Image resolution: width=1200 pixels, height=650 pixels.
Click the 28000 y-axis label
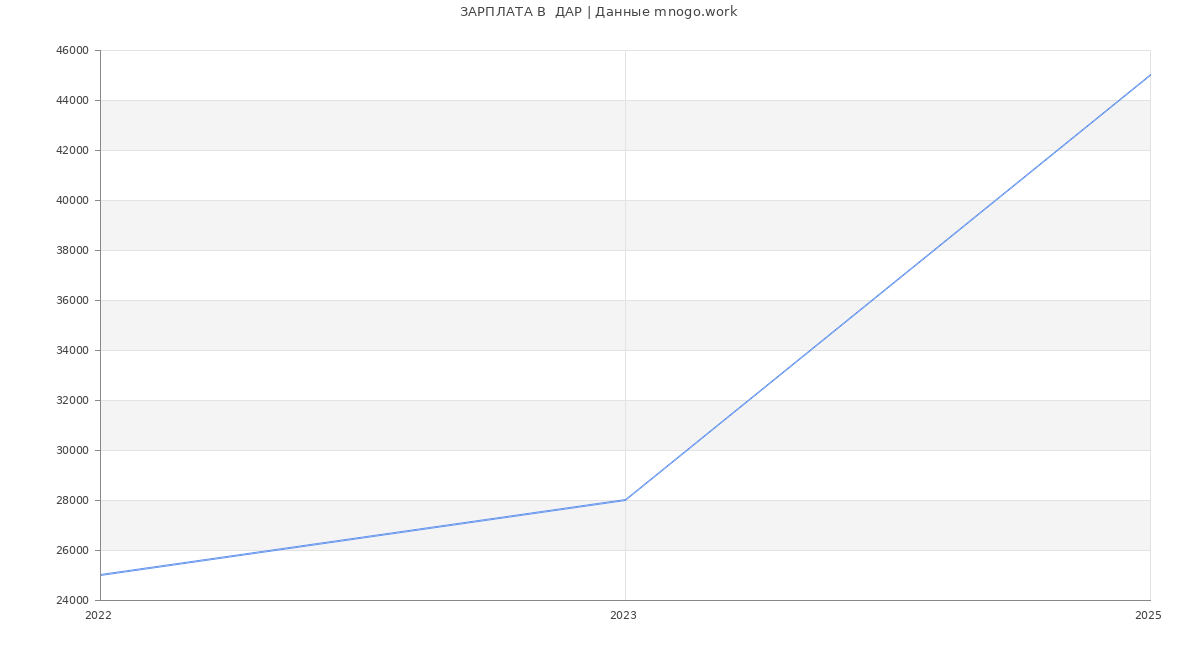(x=73, y=500)
